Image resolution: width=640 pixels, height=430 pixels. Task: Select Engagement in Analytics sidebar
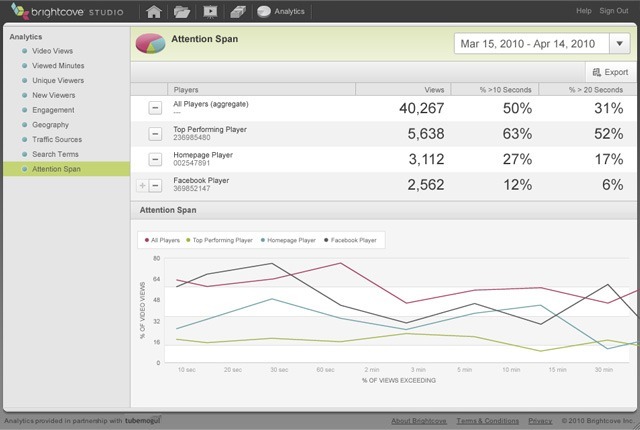click(x=53, y=110)
